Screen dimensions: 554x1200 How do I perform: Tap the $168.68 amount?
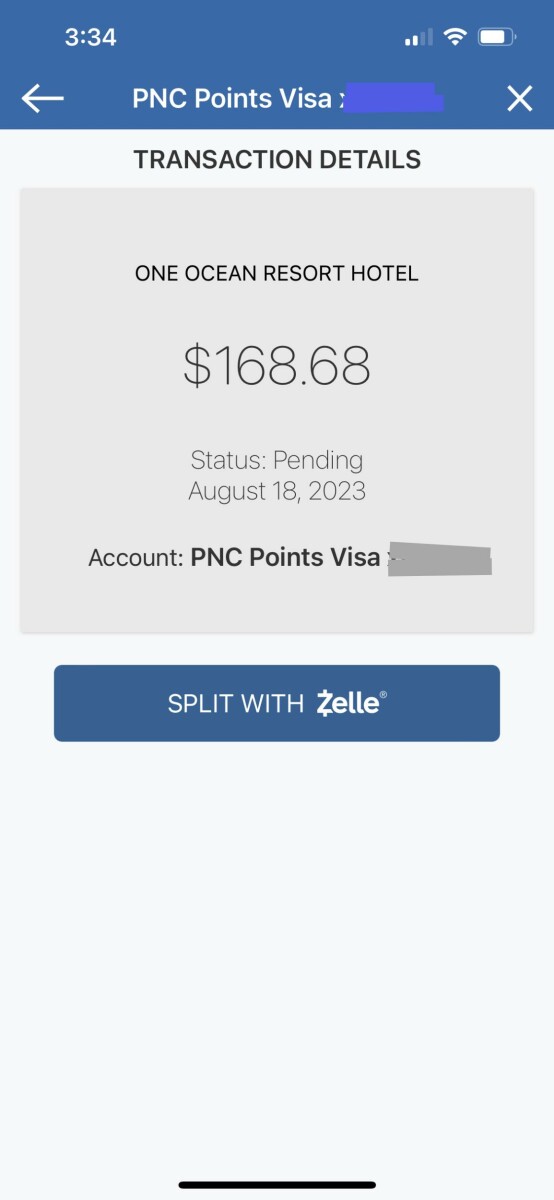pos(277,366)
